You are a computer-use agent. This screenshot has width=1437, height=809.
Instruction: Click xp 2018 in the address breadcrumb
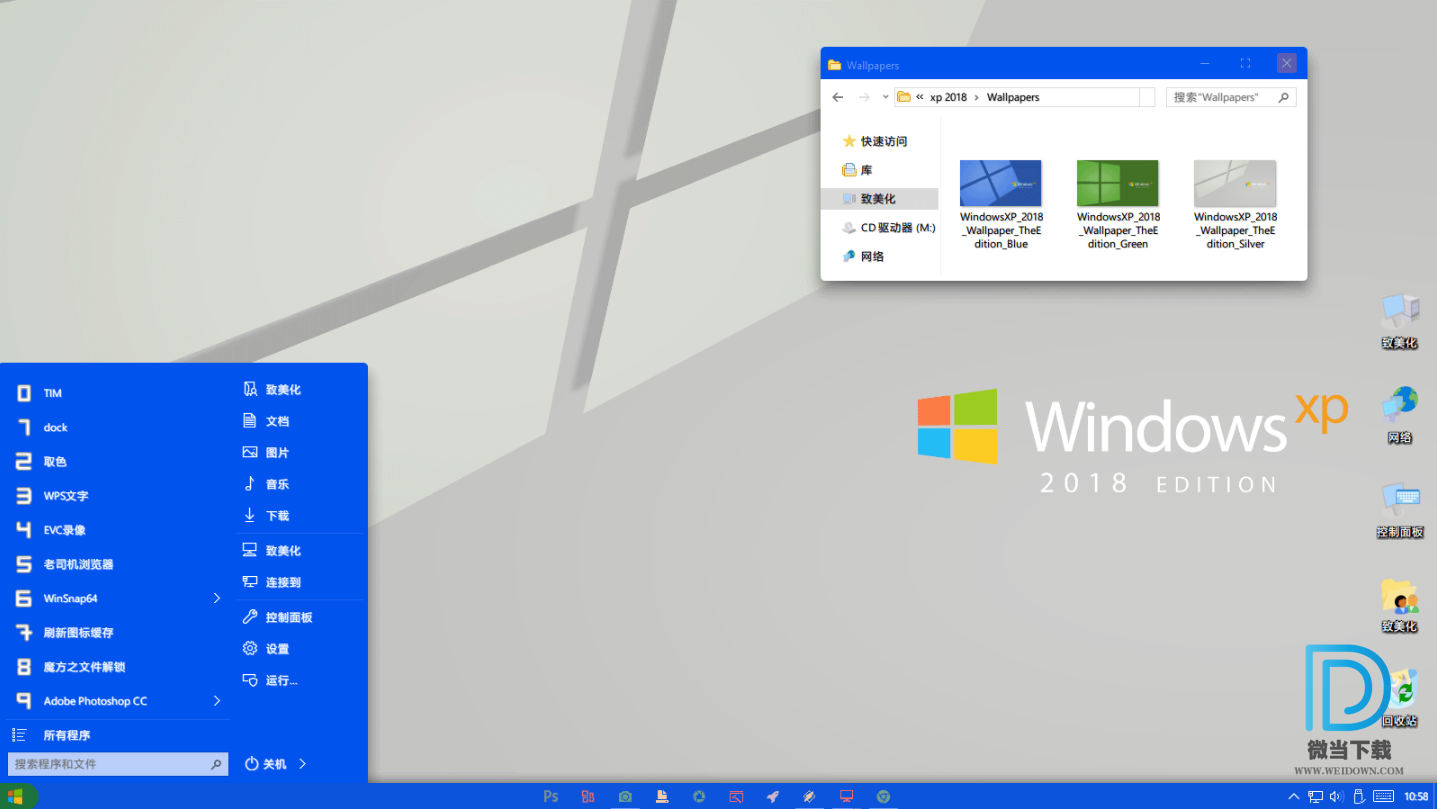coord(948,97)
